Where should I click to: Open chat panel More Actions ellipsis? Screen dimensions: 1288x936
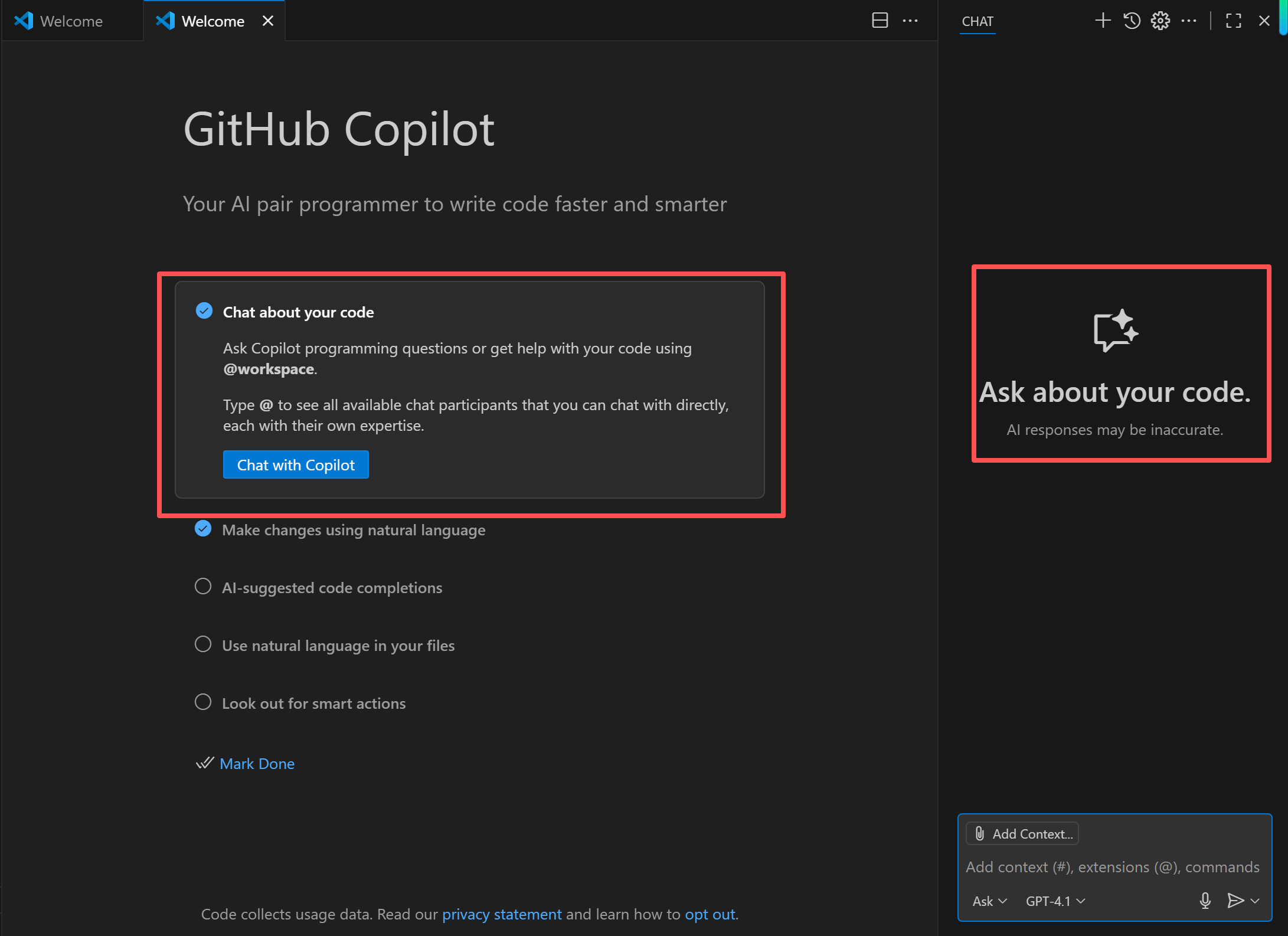tap(1189, 21)
